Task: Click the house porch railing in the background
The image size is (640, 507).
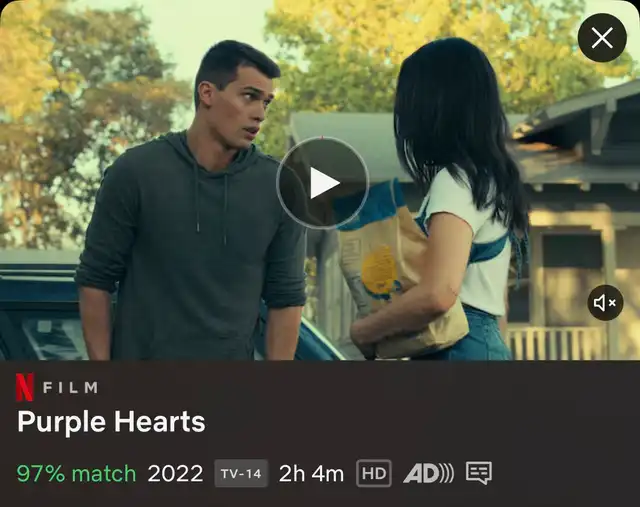Action: (555, 343)
